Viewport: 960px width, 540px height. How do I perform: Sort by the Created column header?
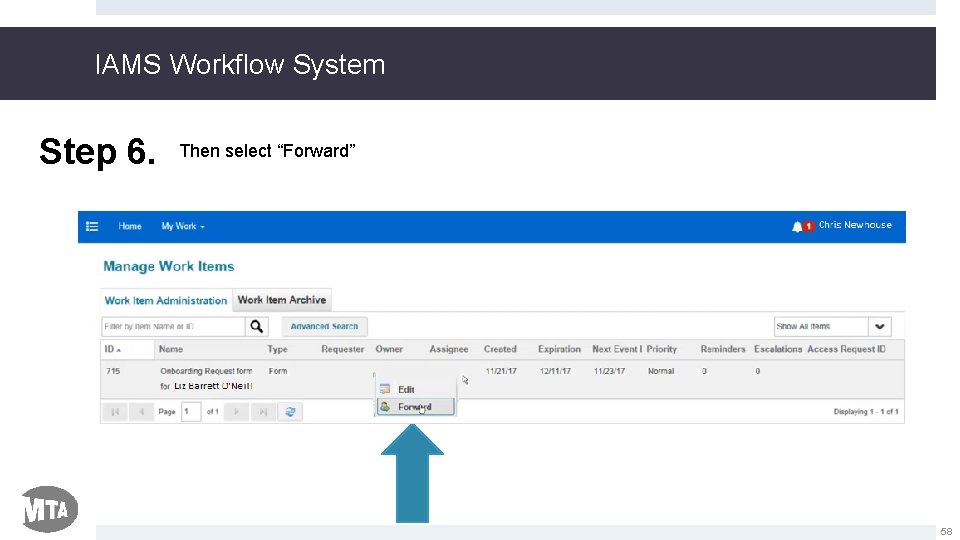pyautogui.click(x=500, y=349)
